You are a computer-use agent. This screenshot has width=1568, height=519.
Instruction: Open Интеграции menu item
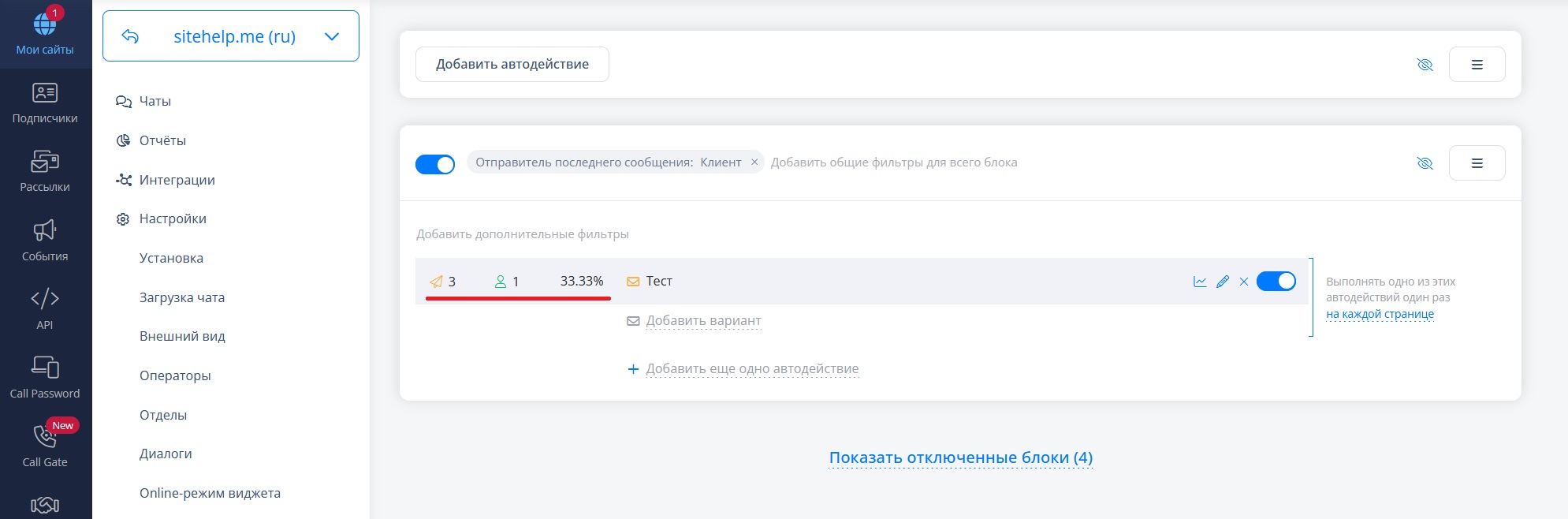coord(177,180)
